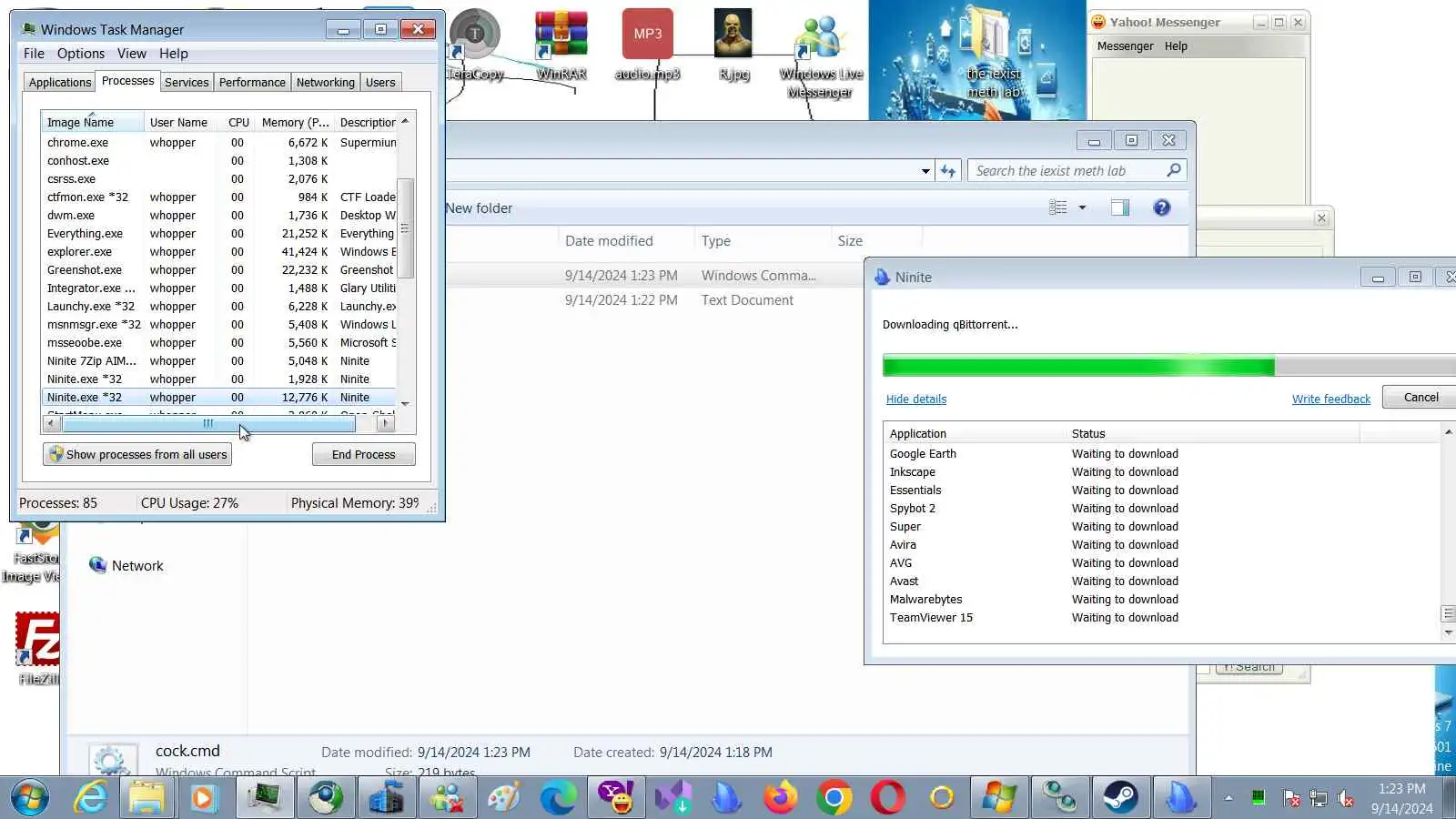Open Task Manager Options menu
Image resolution: width=1456 pixels, height=819 pixels.
[81, 54]
